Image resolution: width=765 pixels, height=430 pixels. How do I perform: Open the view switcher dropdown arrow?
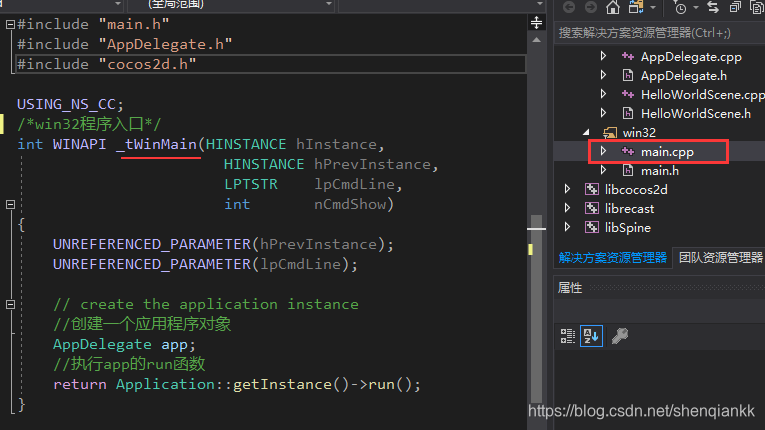pos(653,7)
